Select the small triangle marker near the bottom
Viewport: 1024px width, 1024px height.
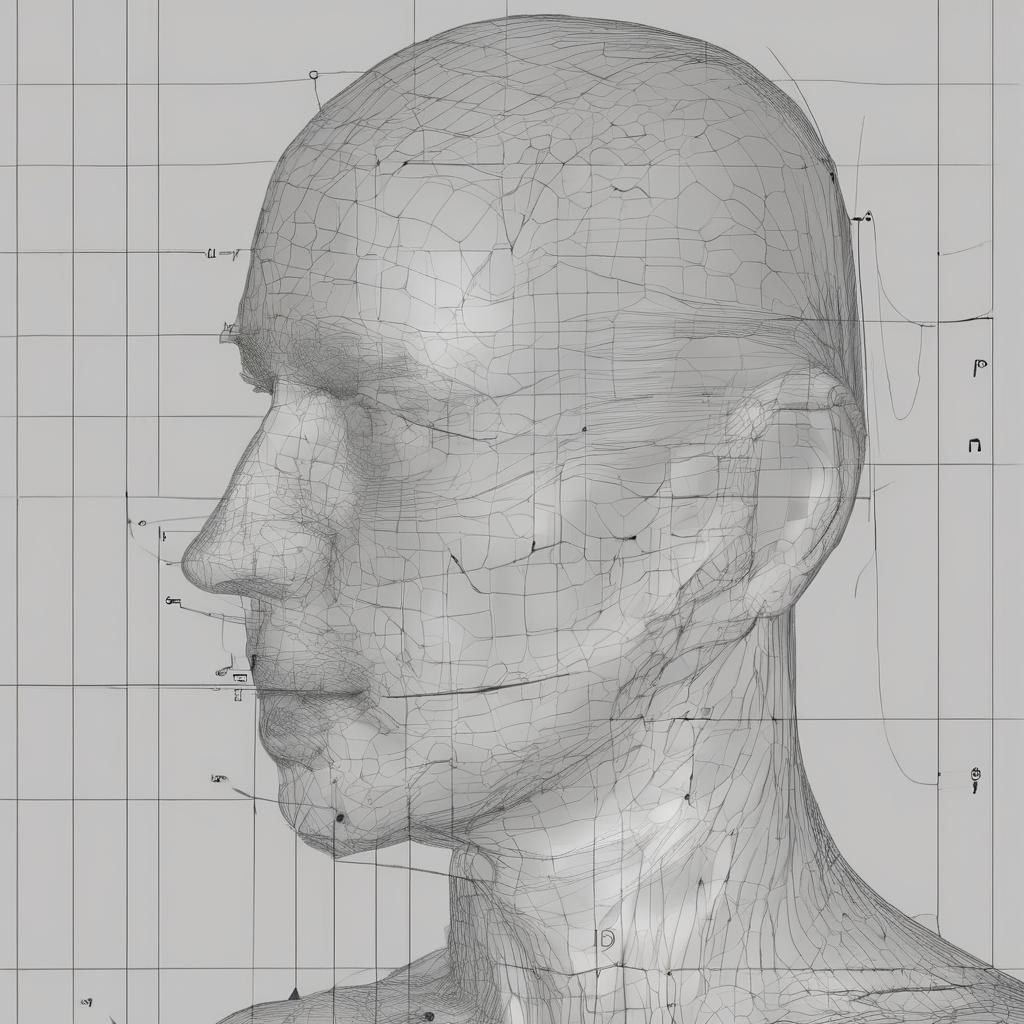(x=293, y=993)
